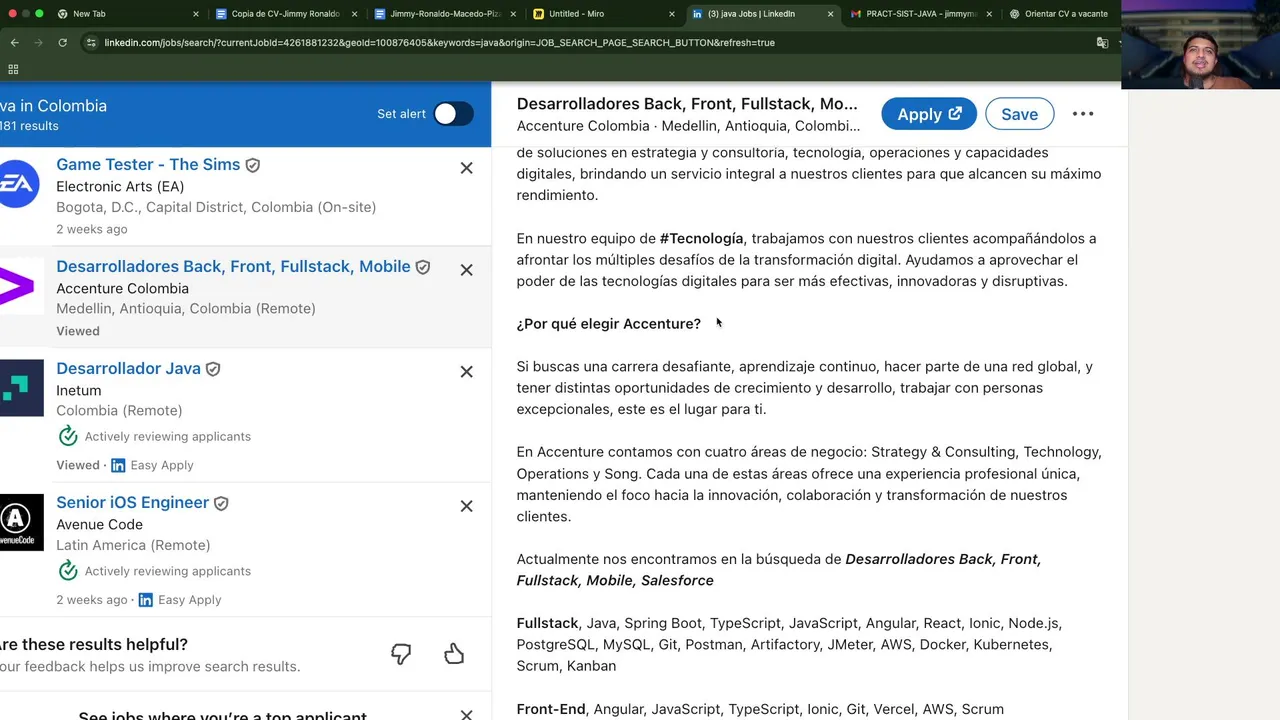The height and width of the screenshot is (720, 1280).
Task: Click thumbs down for results feedback
Action: (401, 654)
